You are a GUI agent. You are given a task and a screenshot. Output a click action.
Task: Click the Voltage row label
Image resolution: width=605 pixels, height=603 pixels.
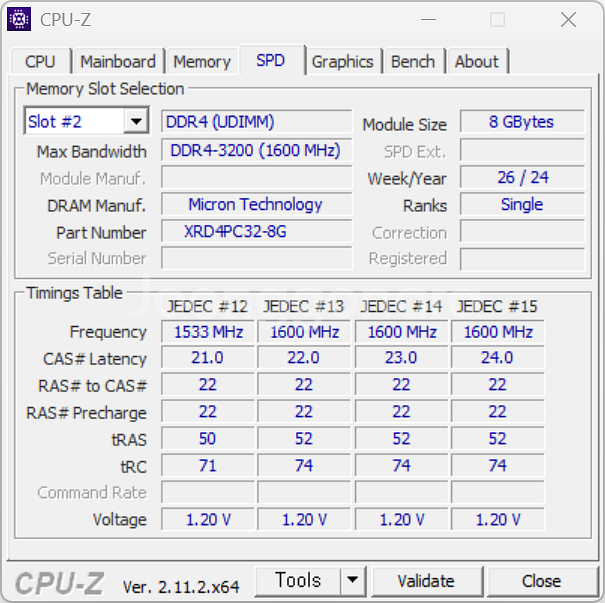[x=120, y=520]
